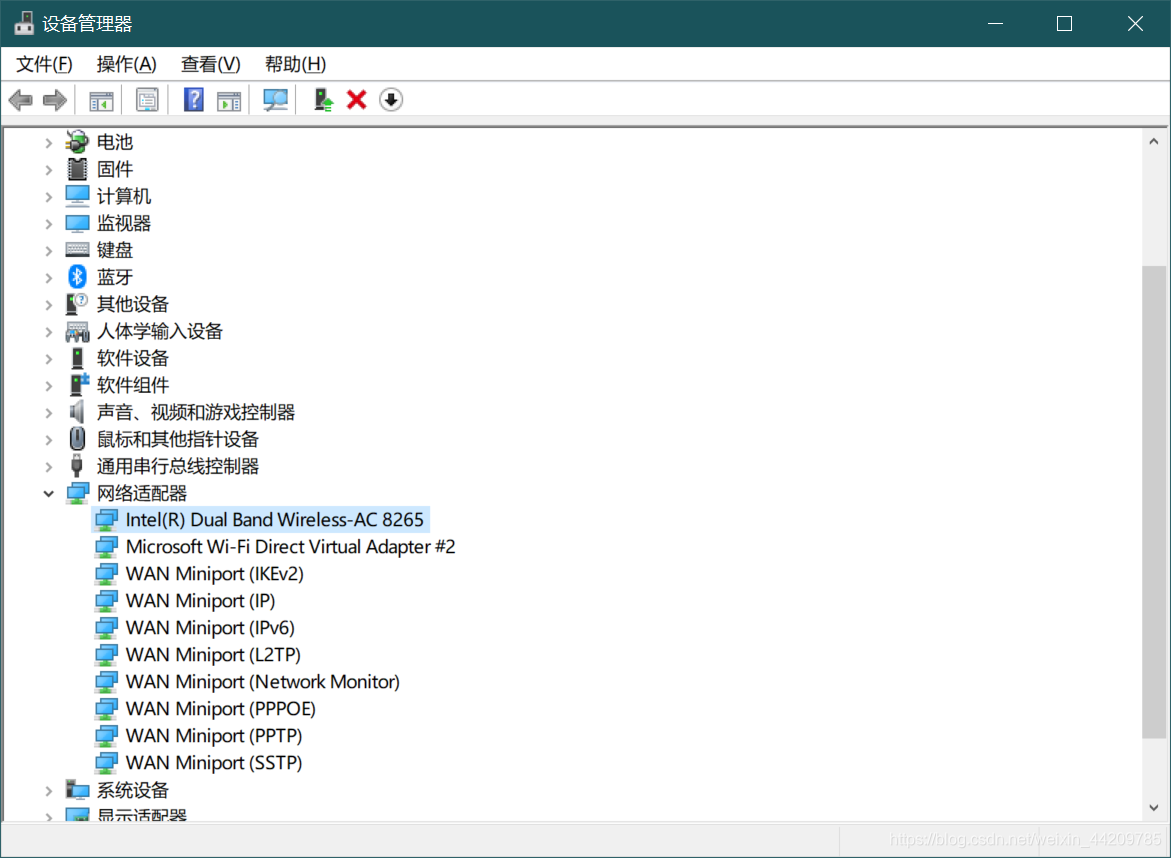Click the Bluetooth icon beside 蓝牙
The height and width of the screenshot is (858, 1171).
[77, 277]
